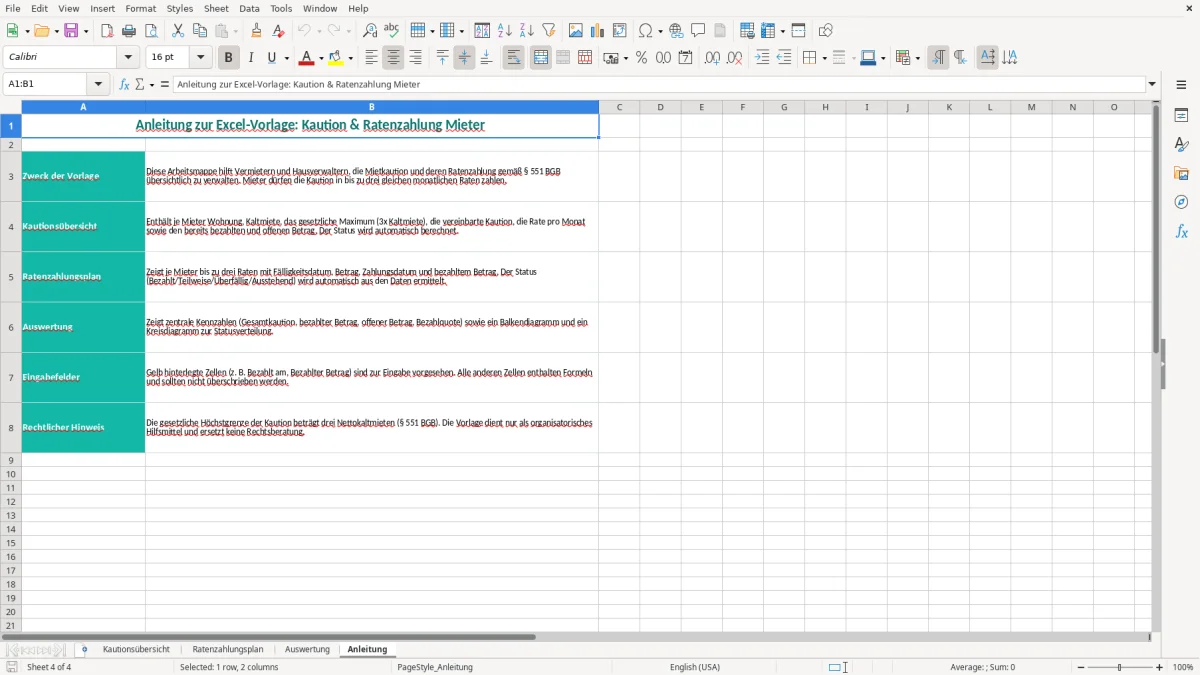Expand the Background Color dropdown arrow
Screen dimensions: 1200x675
[350, 58]
